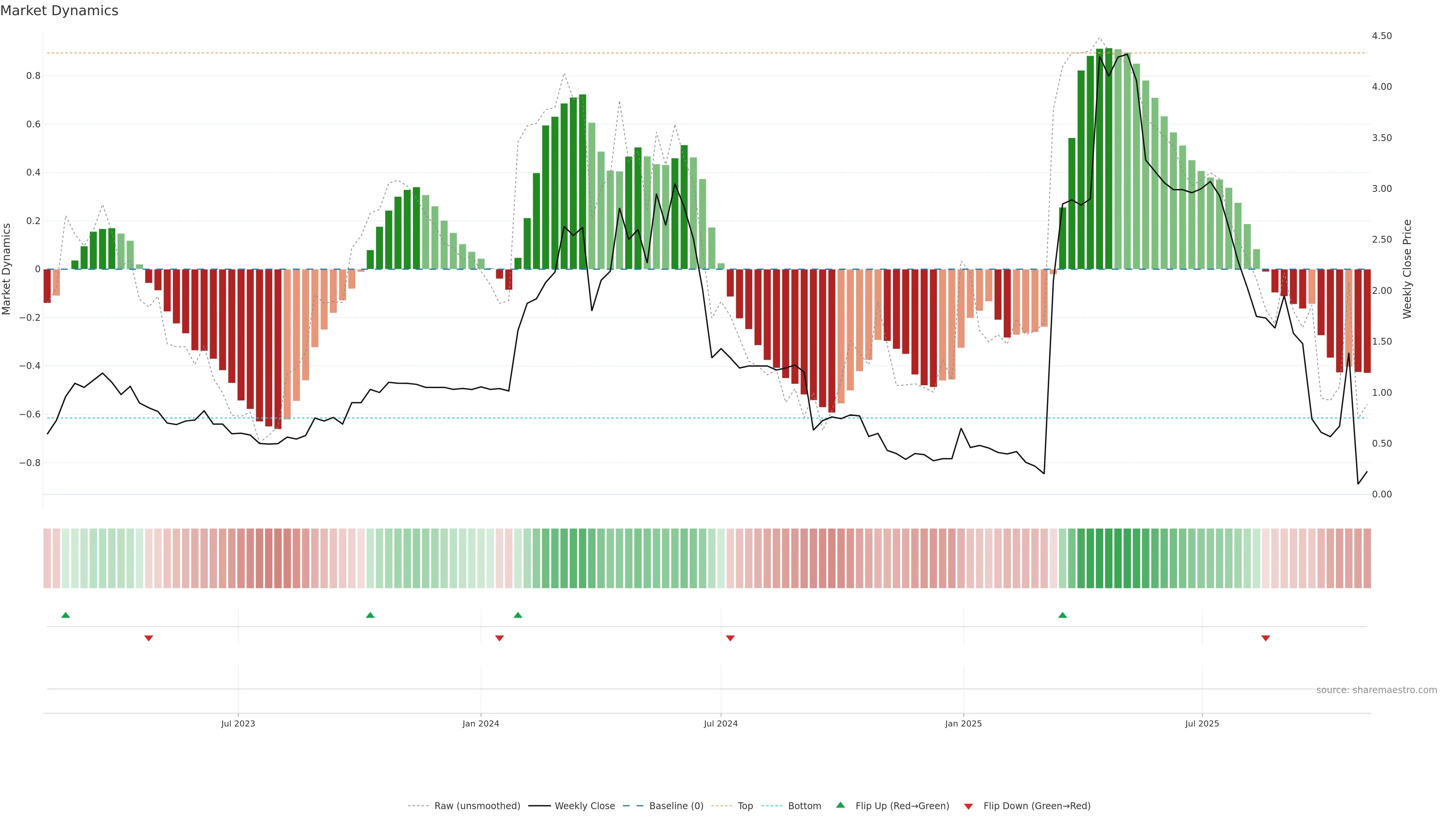Toggle the Top legend line entry
1456x819 pixels.
pyautogui.click(x=745, y=806)
